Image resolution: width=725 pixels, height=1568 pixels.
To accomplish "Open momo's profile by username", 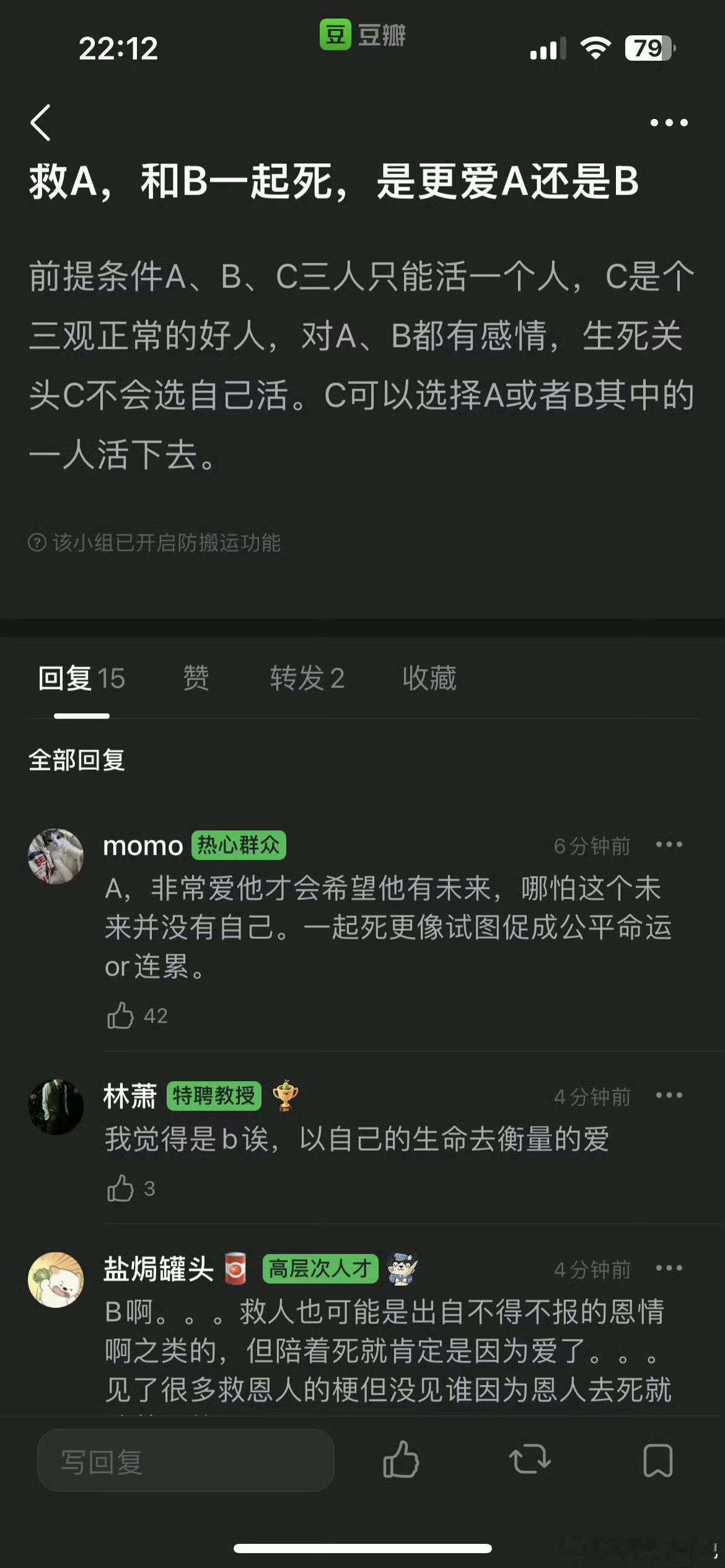I will 143,846.
